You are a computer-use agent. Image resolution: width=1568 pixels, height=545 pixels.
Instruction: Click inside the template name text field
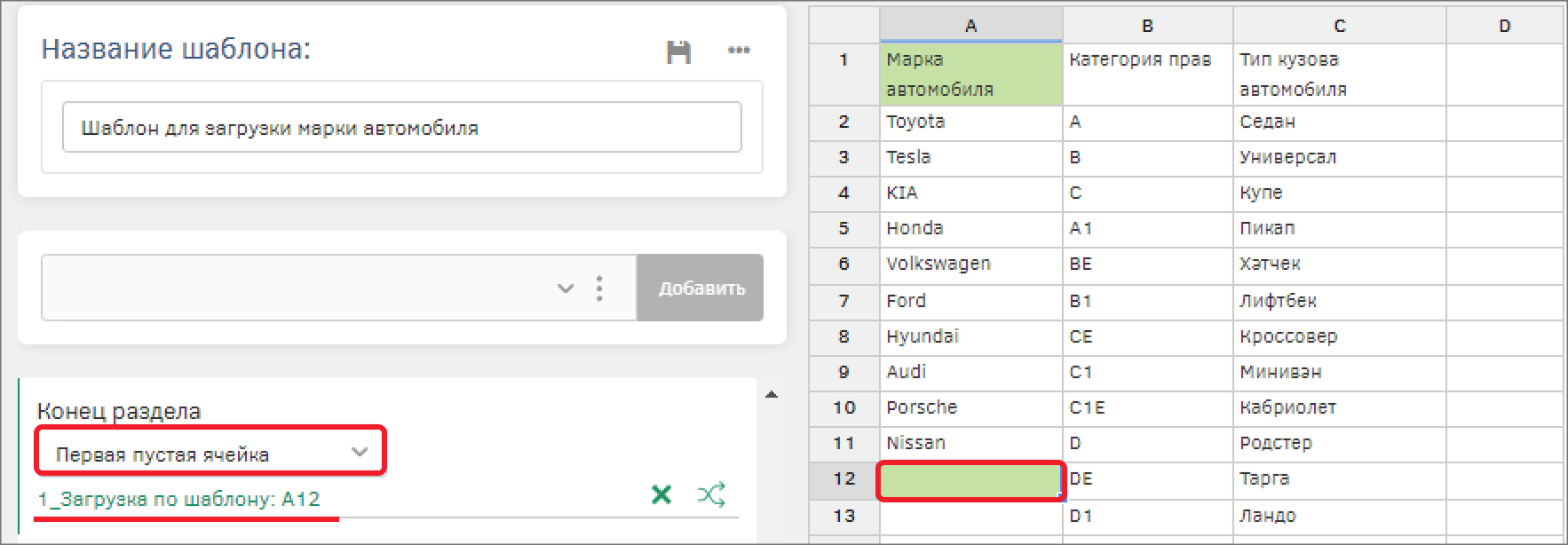401,128
